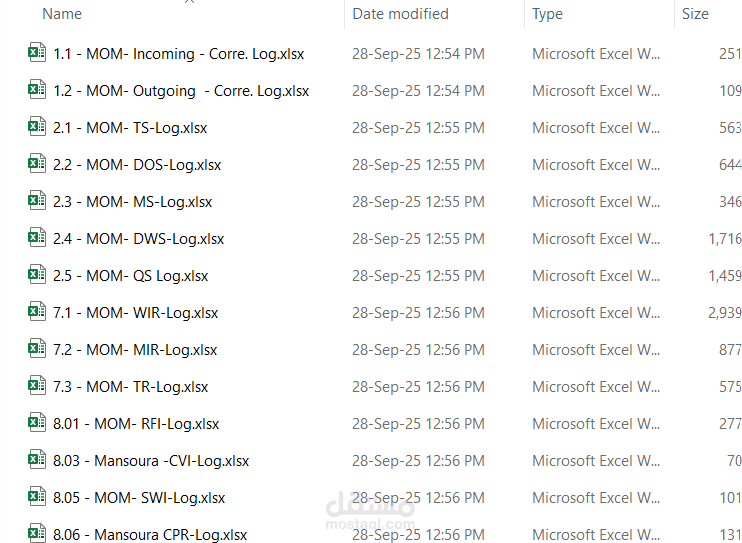Viewport: 742px width, 543px height.
Task: Pick the Excel icon beside 2.5 - MOM- QS Log.xlsx
Action: click(x=37, y=274)
